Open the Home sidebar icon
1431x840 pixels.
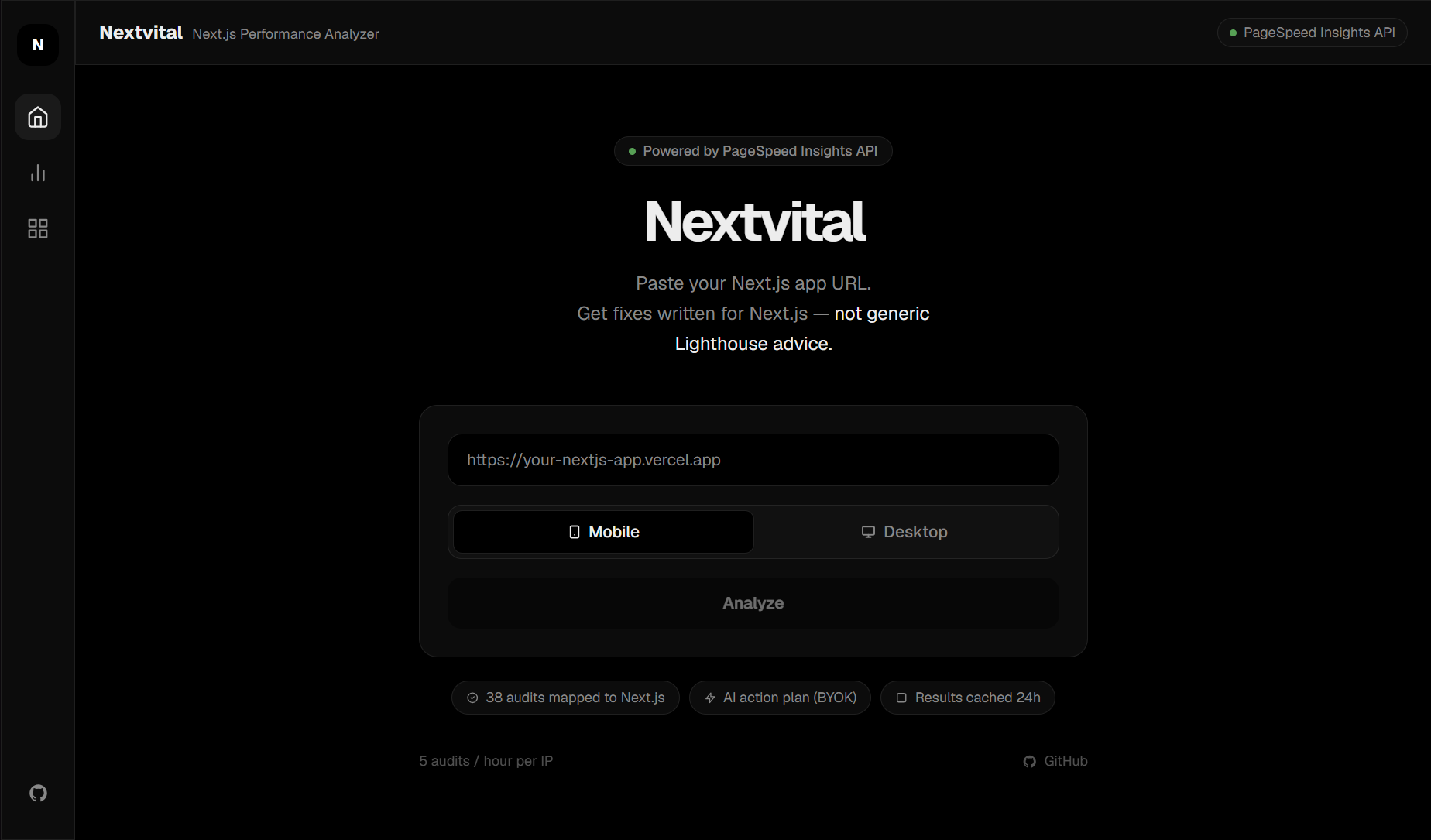pyautogui.click(x=38, y=117)
